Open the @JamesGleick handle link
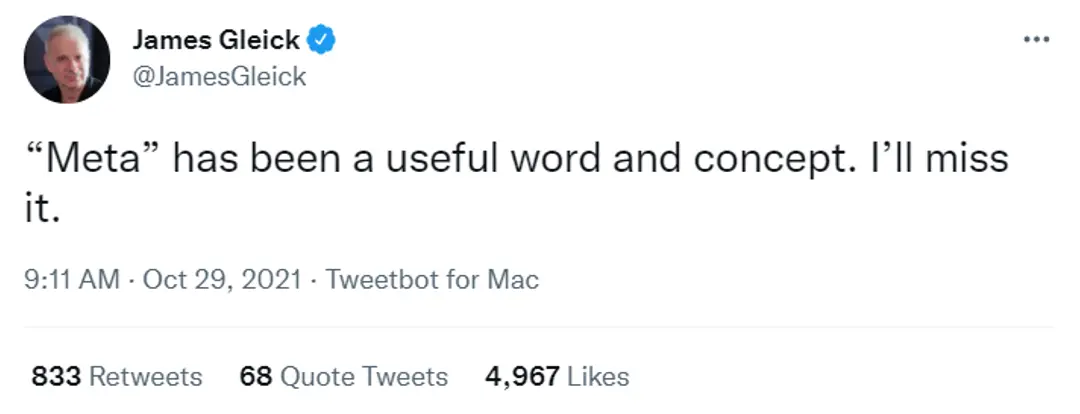Viewport: 1080px width, 414px height. [x=219, y=76]
